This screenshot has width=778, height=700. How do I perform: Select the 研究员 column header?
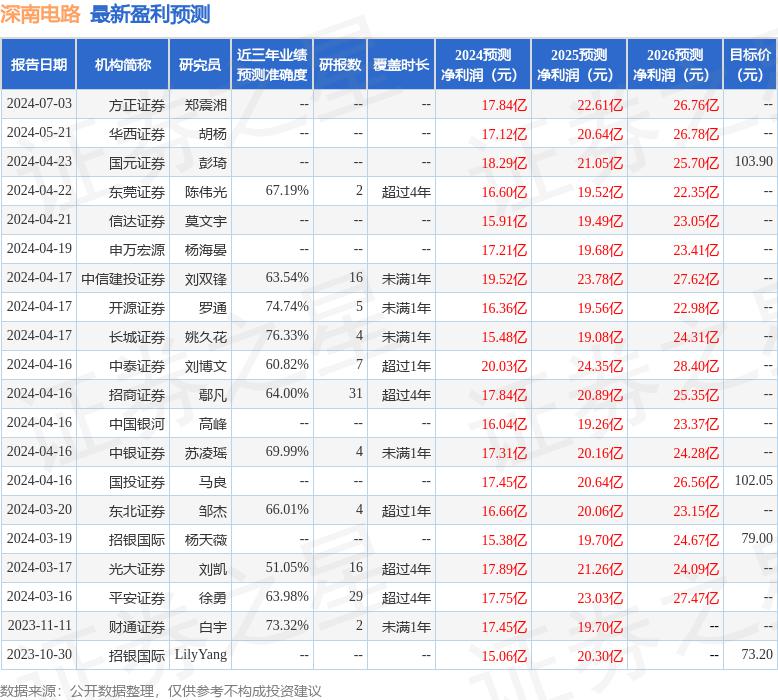(x=199, y=65)
